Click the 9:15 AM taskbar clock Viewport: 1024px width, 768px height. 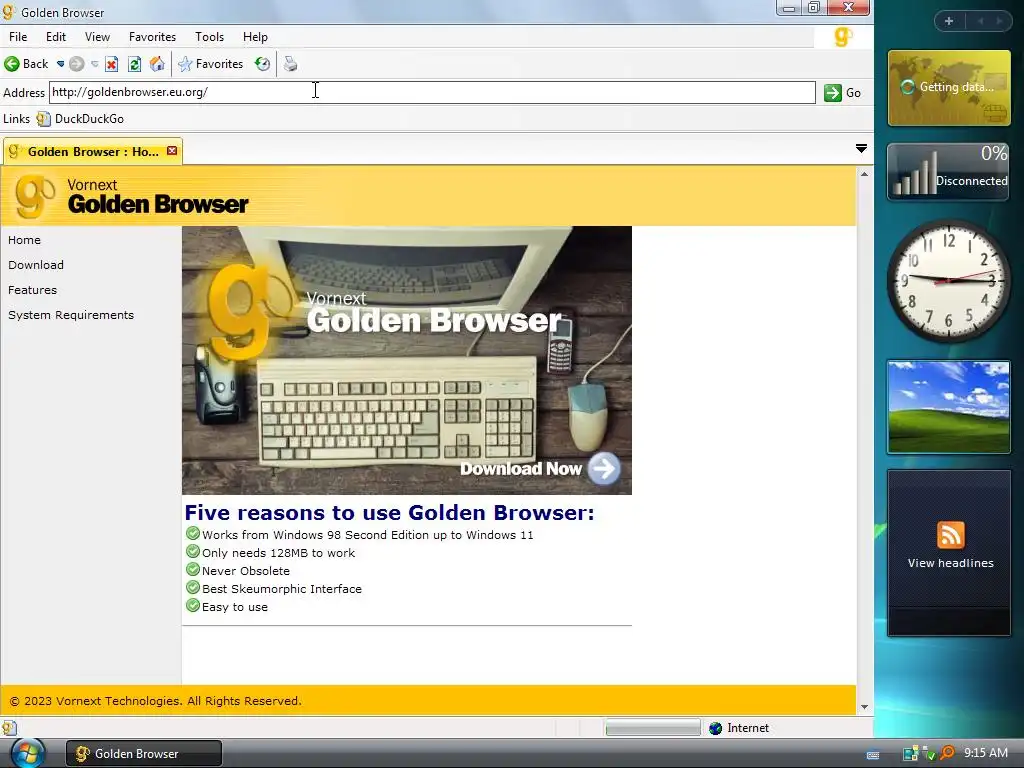[985, 753]
